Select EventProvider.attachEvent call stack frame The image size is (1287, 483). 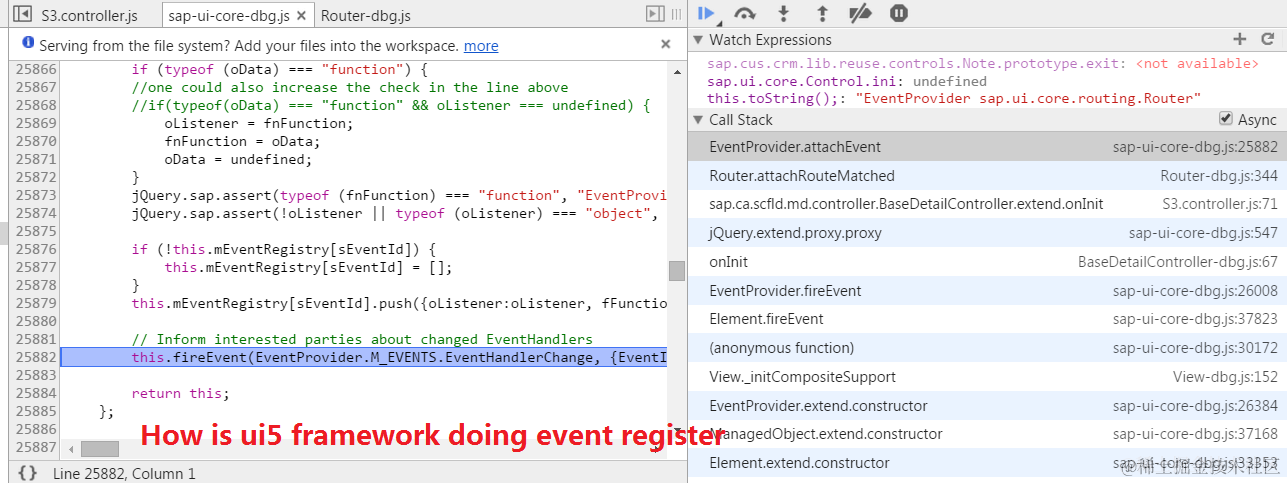pos(987,147)
